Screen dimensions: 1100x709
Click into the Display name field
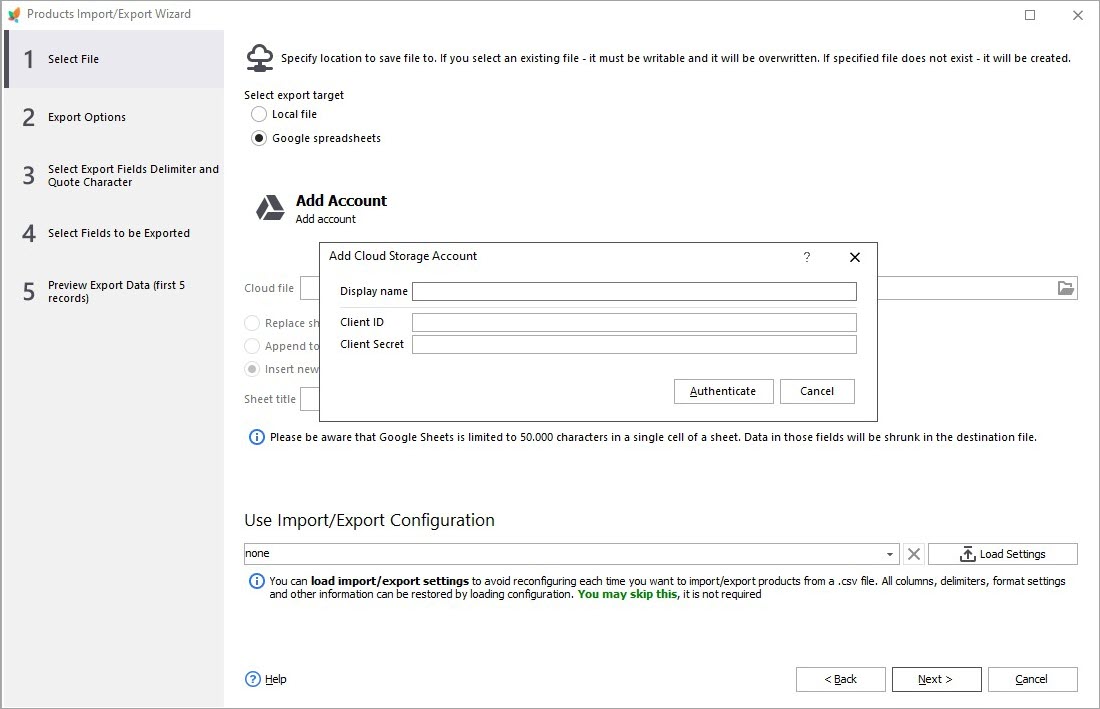(634, 291)
